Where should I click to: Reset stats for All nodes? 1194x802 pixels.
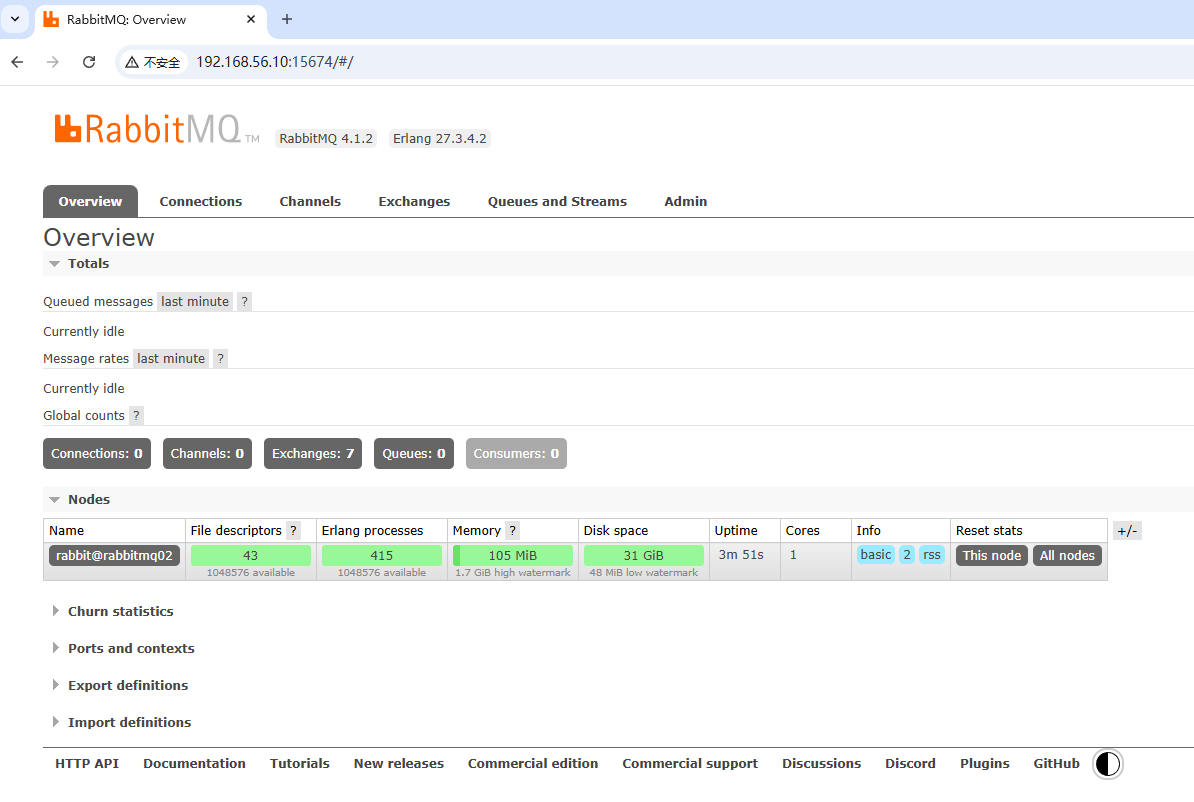1068,556
